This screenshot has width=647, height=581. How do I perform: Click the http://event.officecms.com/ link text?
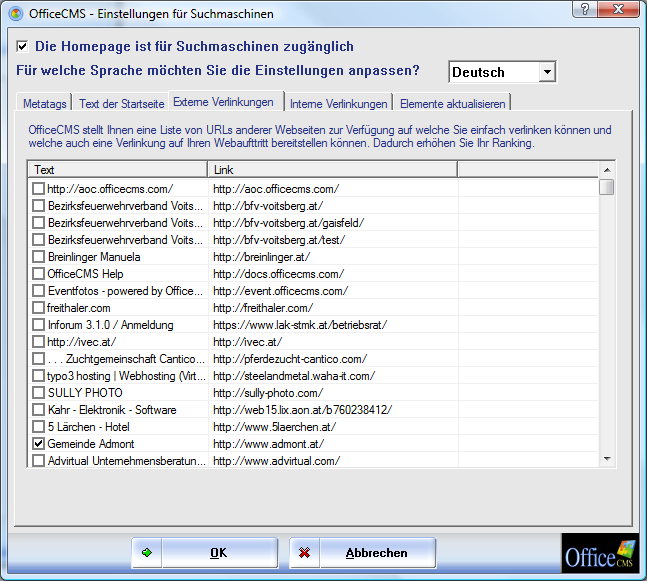[281, 290]
